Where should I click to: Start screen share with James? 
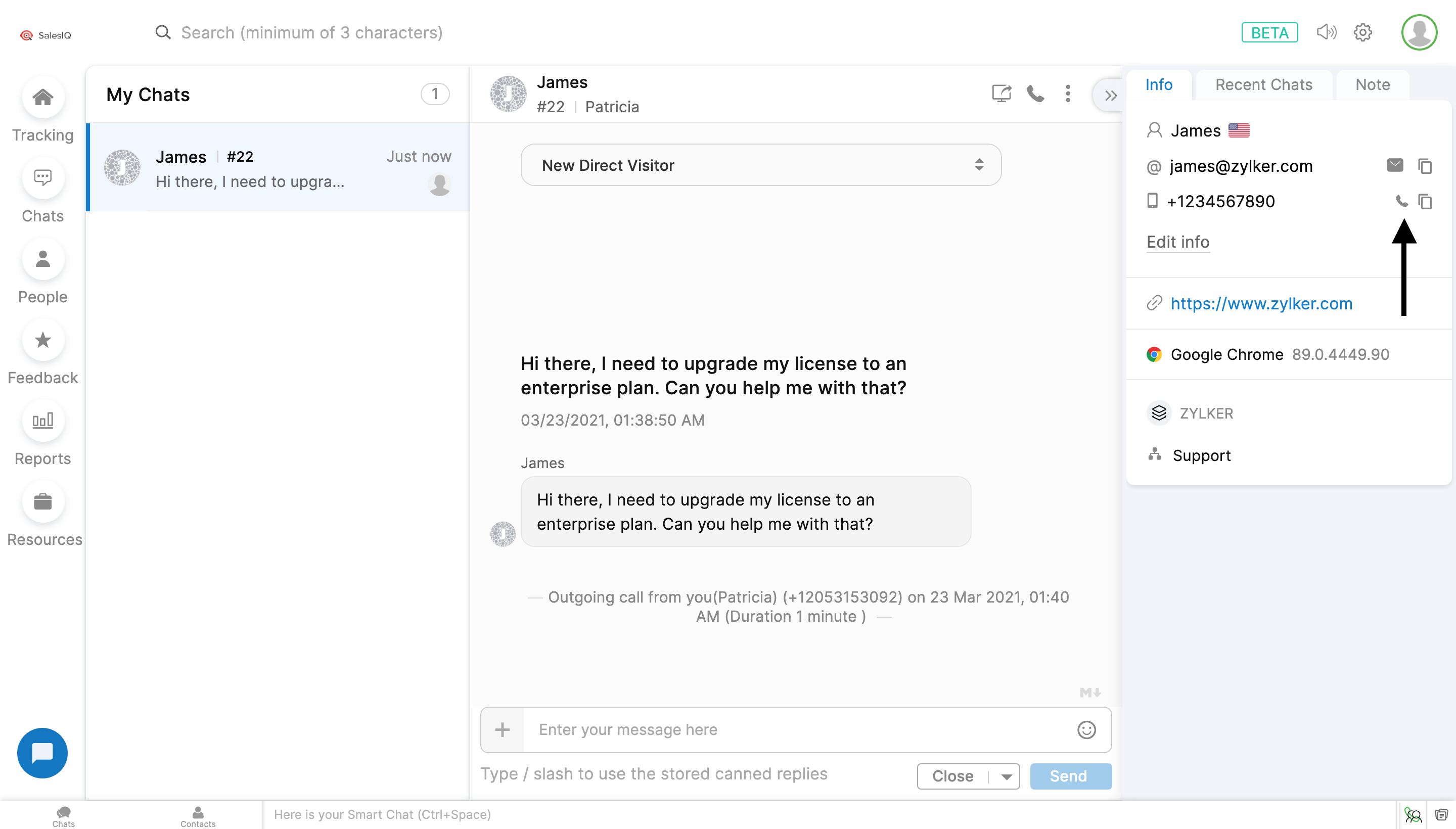click(x=1001, y=94)
